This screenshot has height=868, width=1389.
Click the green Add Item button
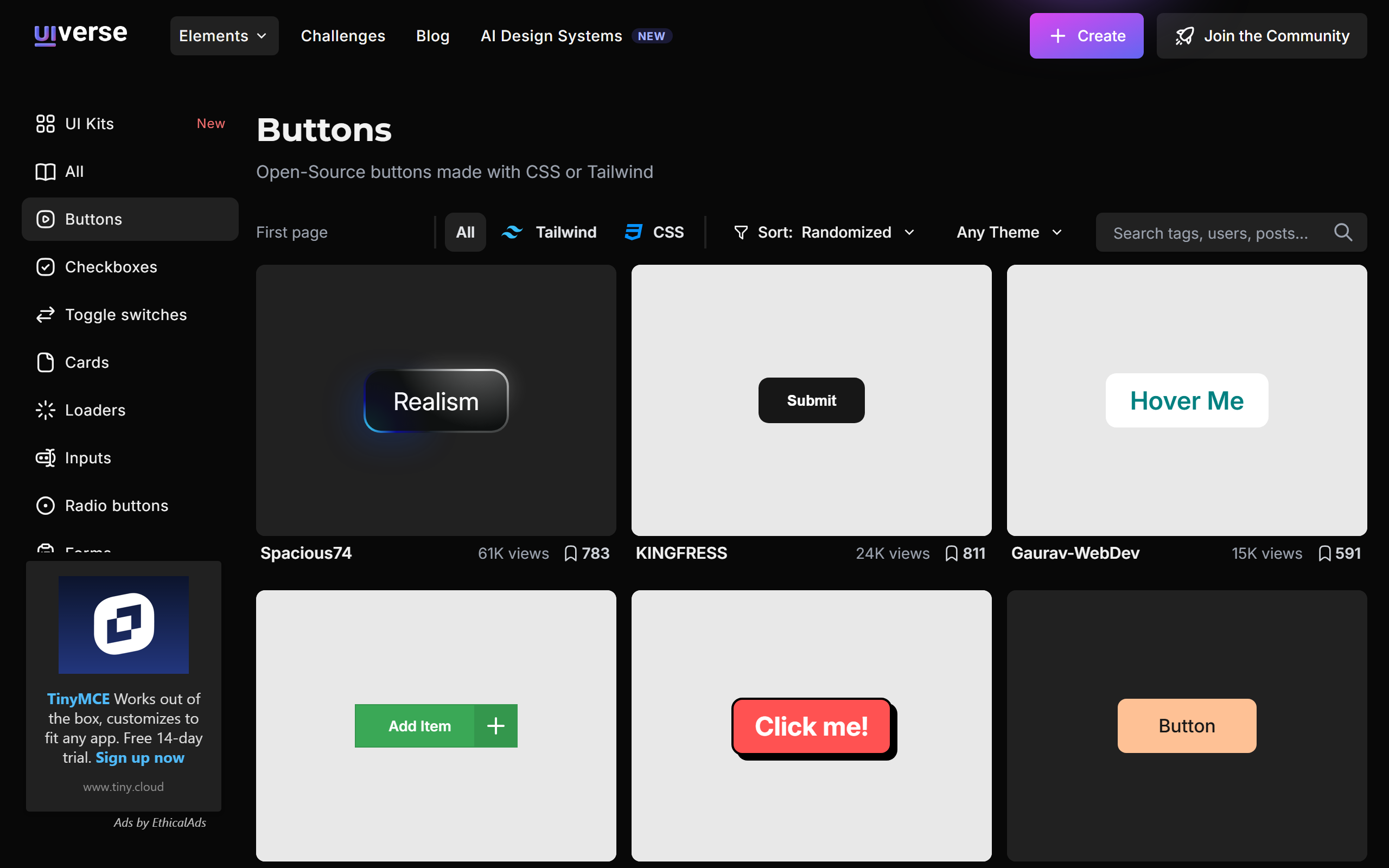pos(436,726)
